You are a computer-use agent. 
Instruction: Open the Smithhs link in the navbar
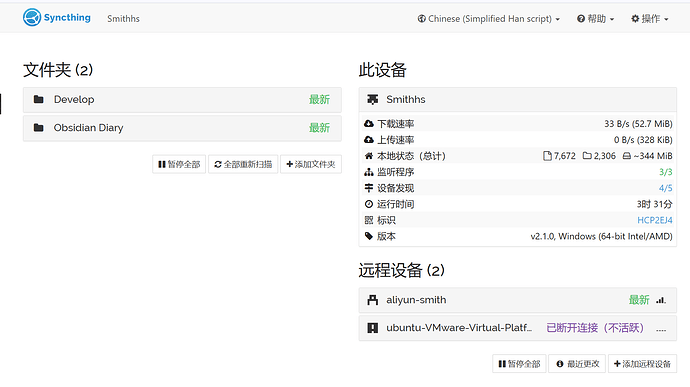(x=123, y=18)
